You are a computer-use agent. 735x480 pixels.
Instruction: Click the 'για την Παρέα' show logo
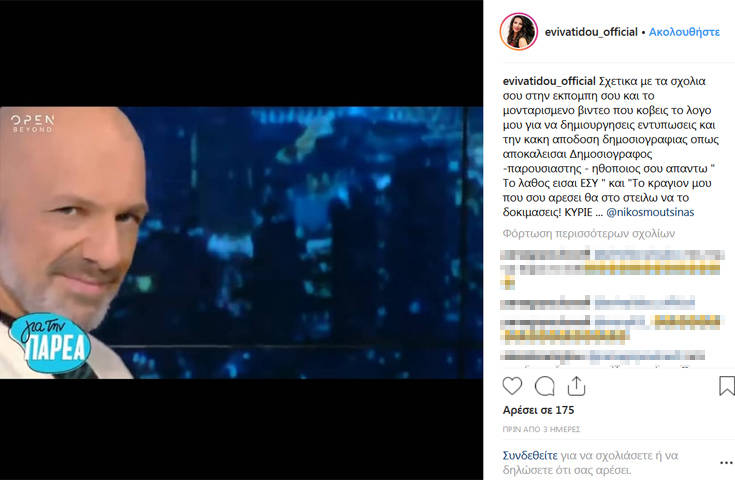50,343
